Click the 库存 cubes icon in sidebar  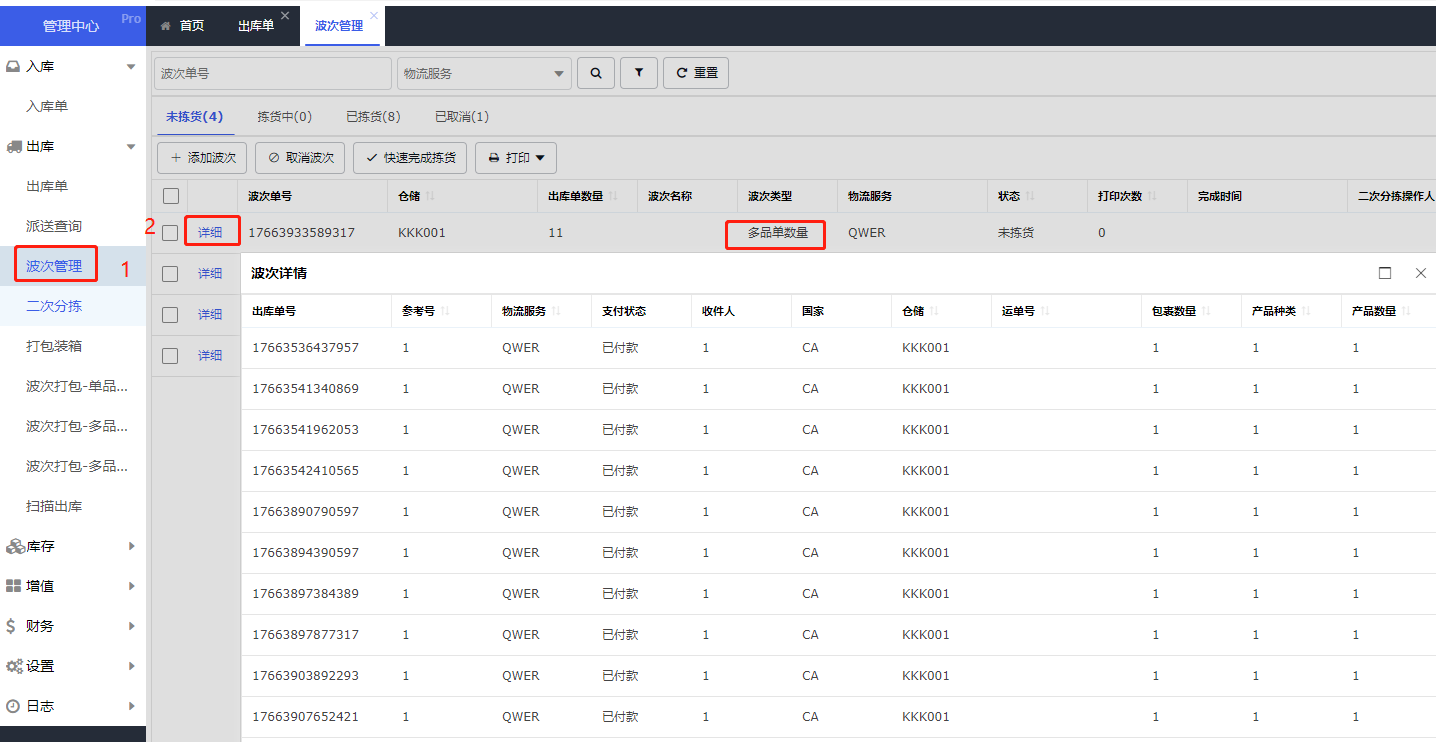pos(14,546)
